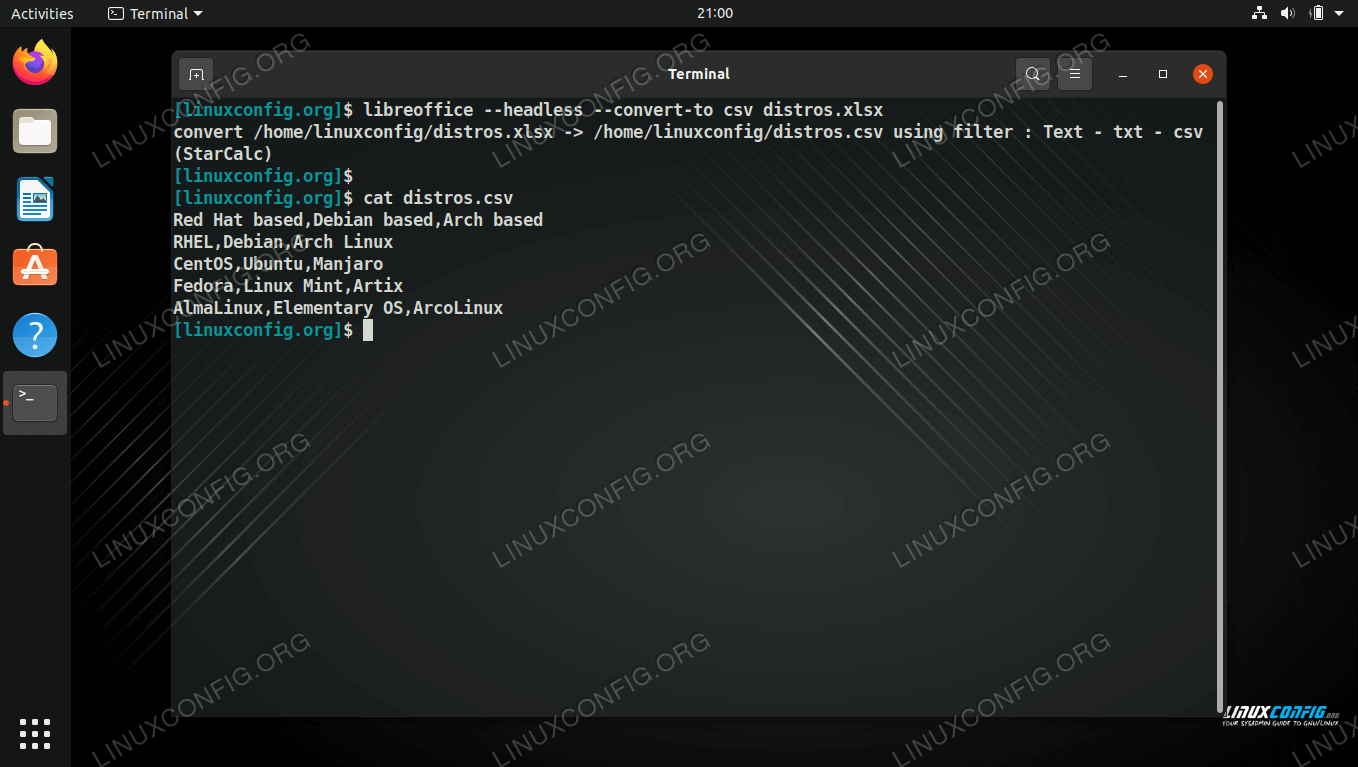The width and height of the screenshot is (1358, 767).
Task: Open a new terminal tab
Action: click(196, 74)
